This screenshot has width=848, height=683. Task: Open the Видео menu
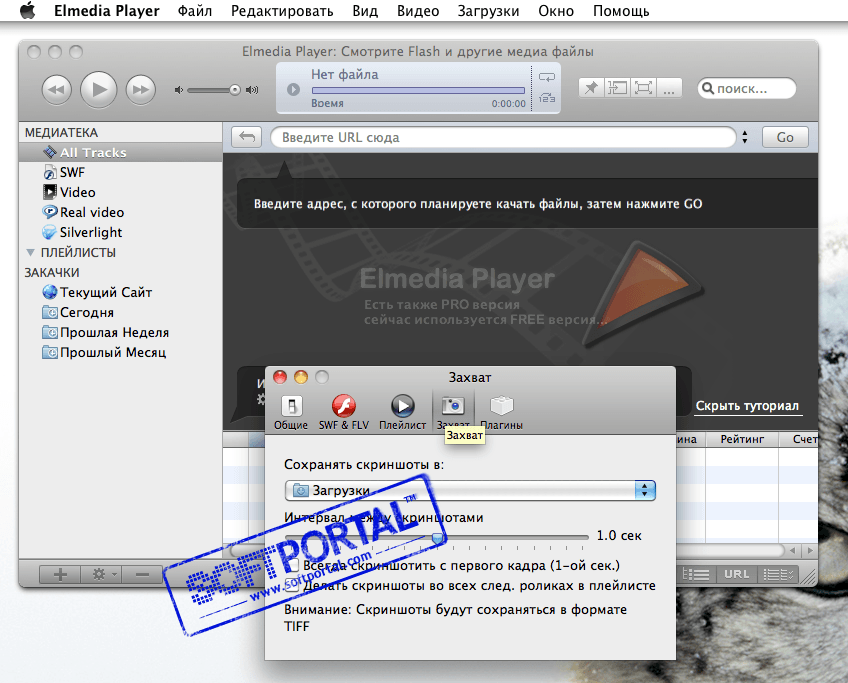(418, 11)
